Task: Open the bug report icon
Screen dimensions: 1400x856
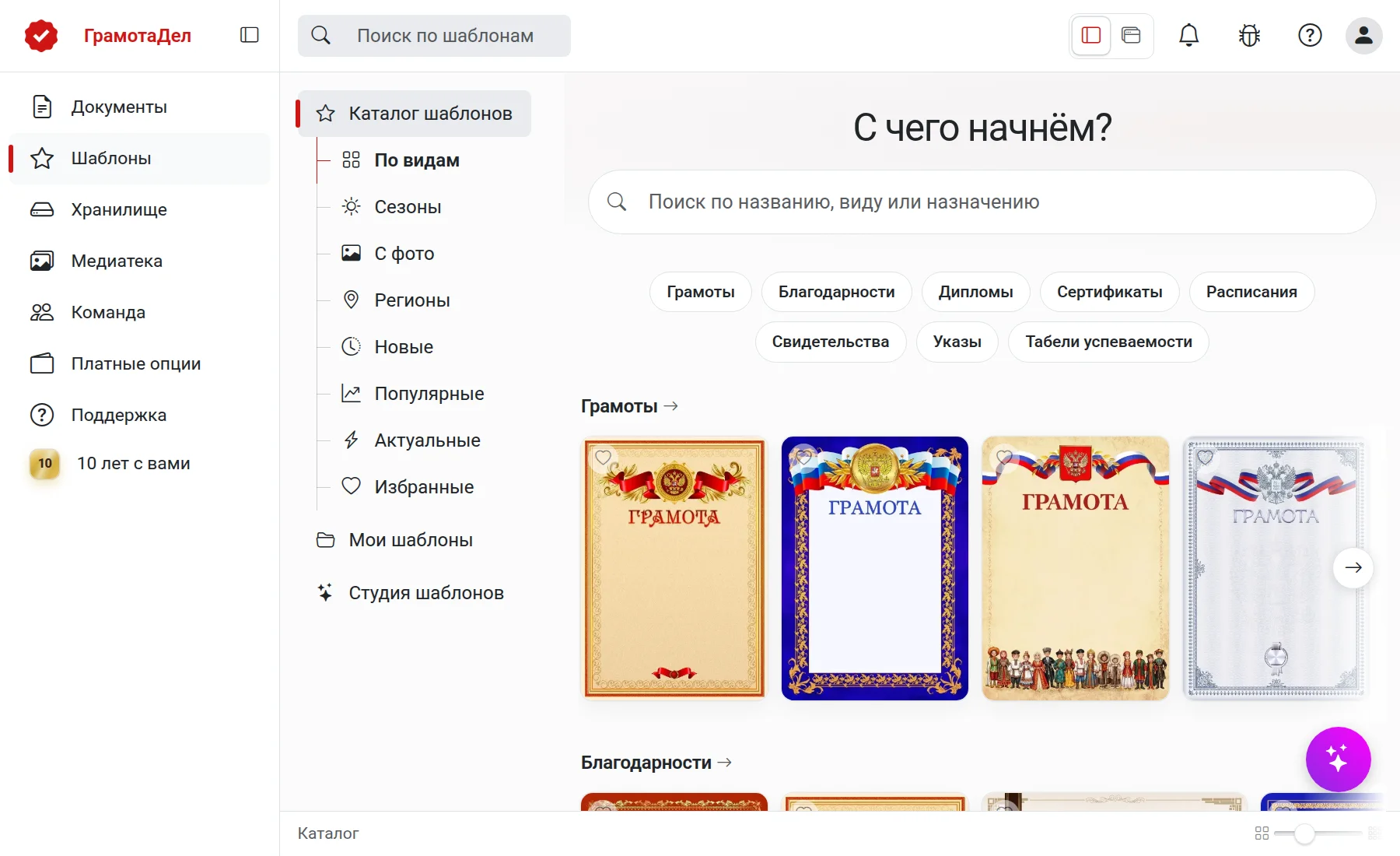Action: click(x=1249, y=35)
